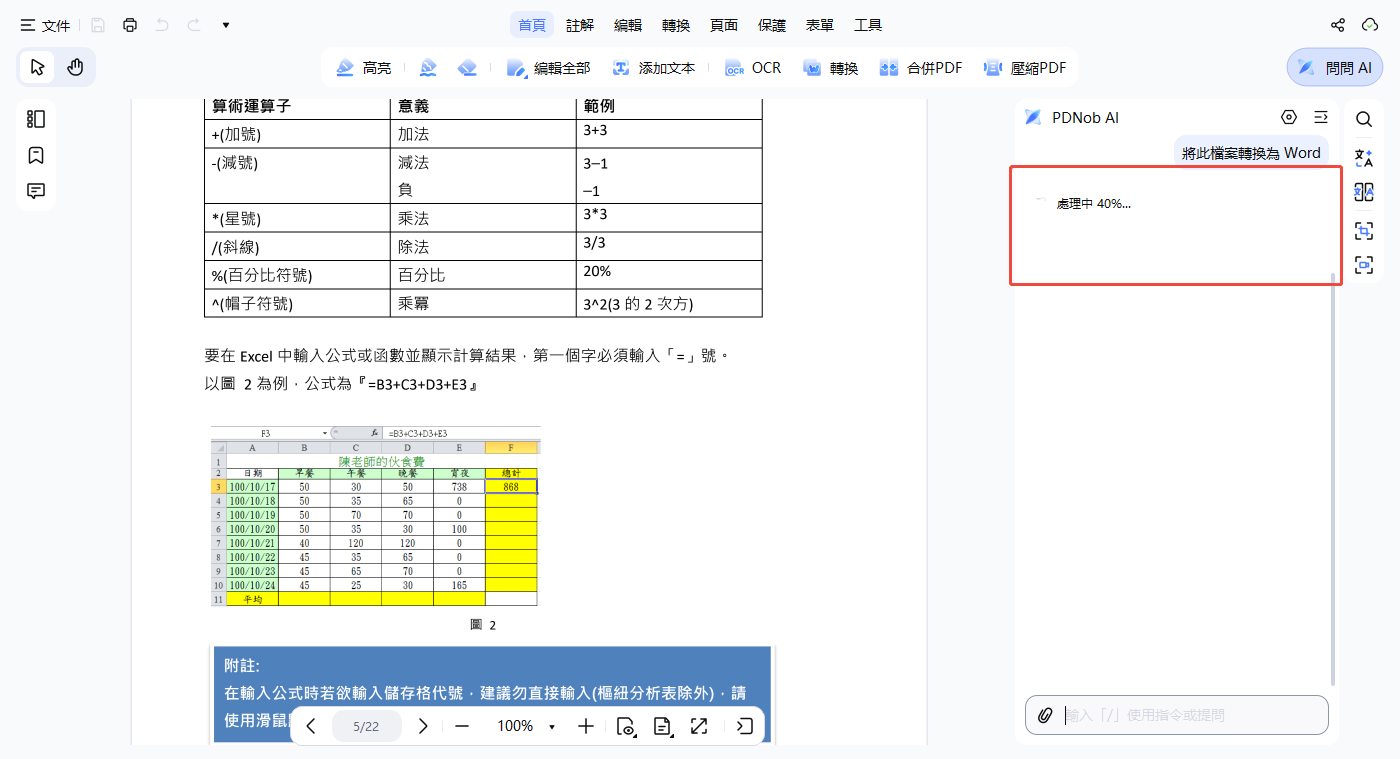Click the print icon

point(130,25)
